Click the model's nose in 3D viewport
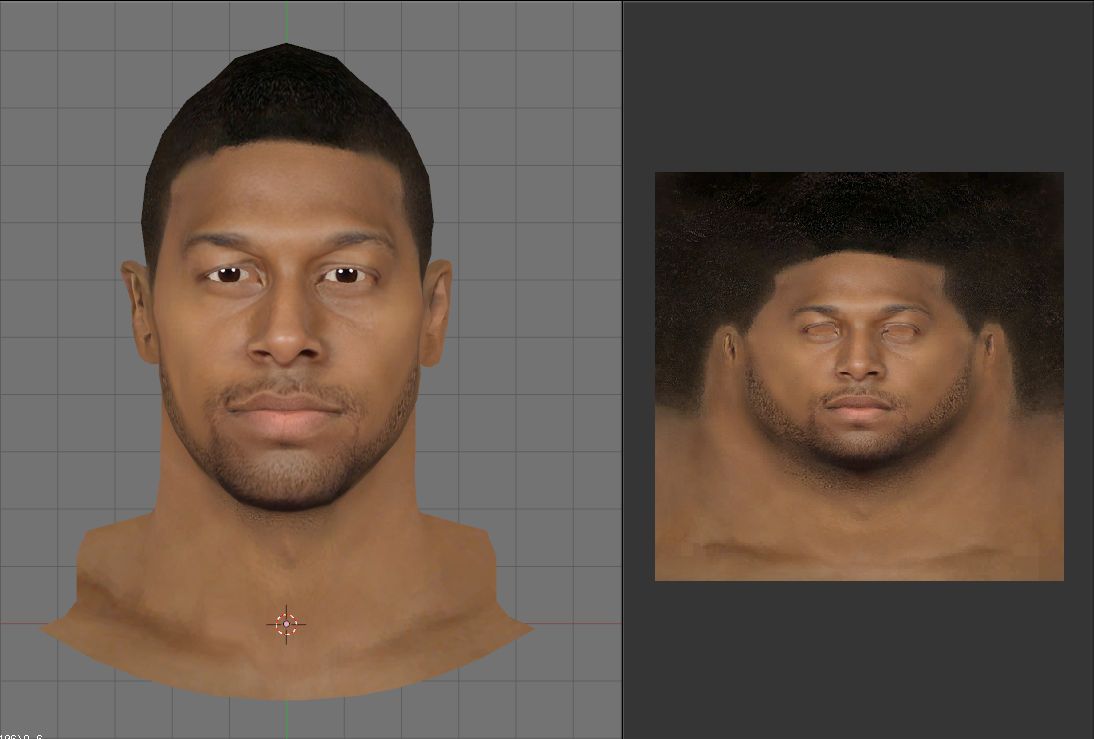Screen dimensions: 1094x739 click(287, 337)
